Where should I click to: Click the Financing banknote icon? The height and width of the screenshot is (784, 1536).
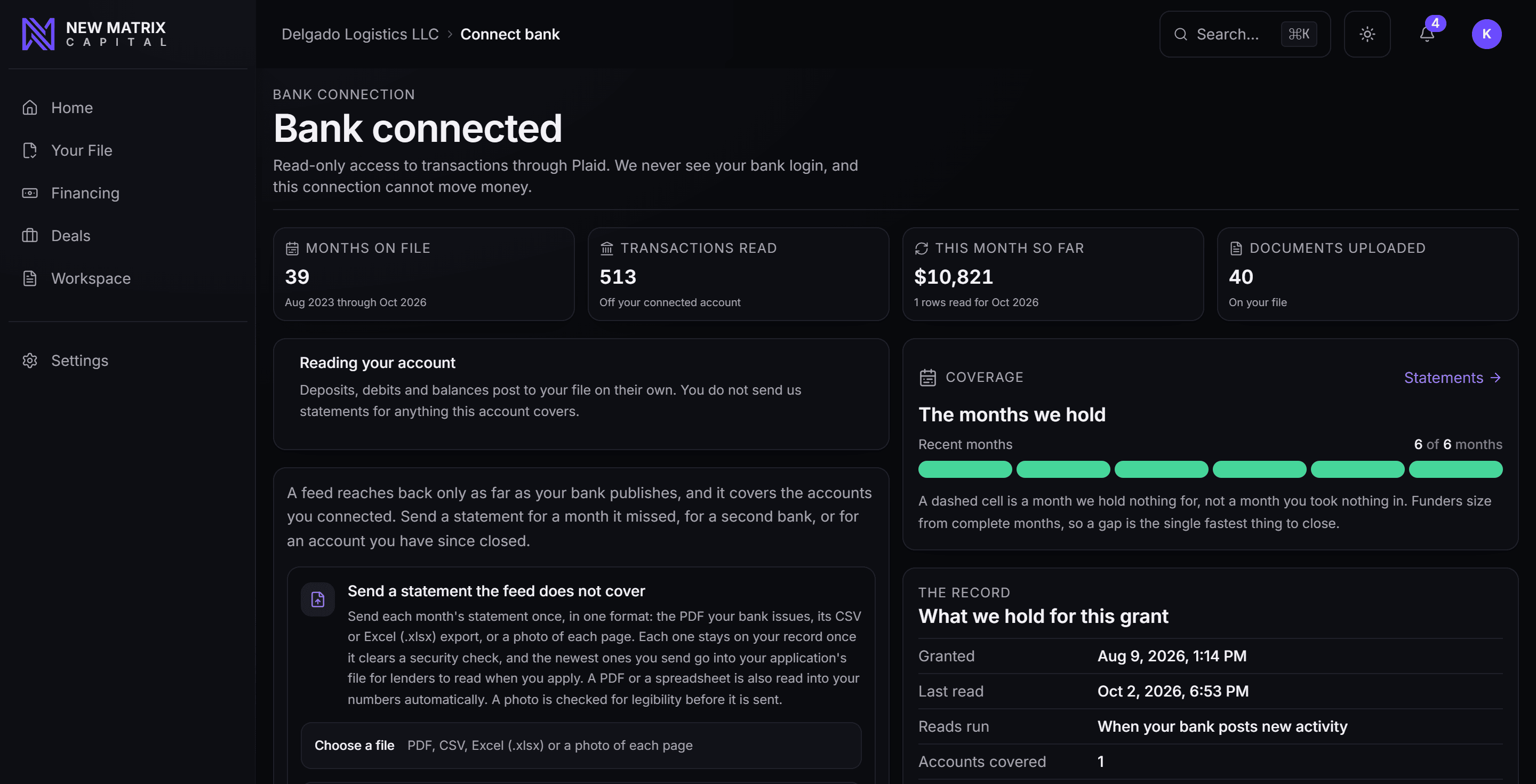(30, 193)
